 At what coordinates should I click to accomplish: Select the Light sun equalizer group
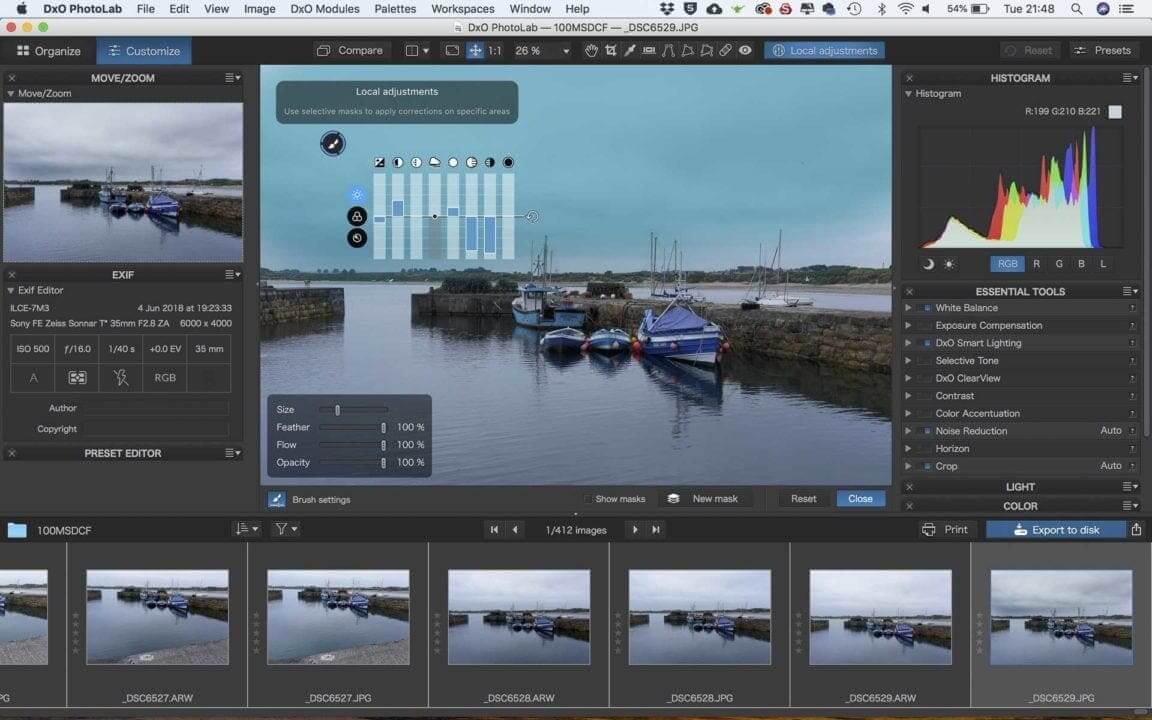[x=356, y=195]
